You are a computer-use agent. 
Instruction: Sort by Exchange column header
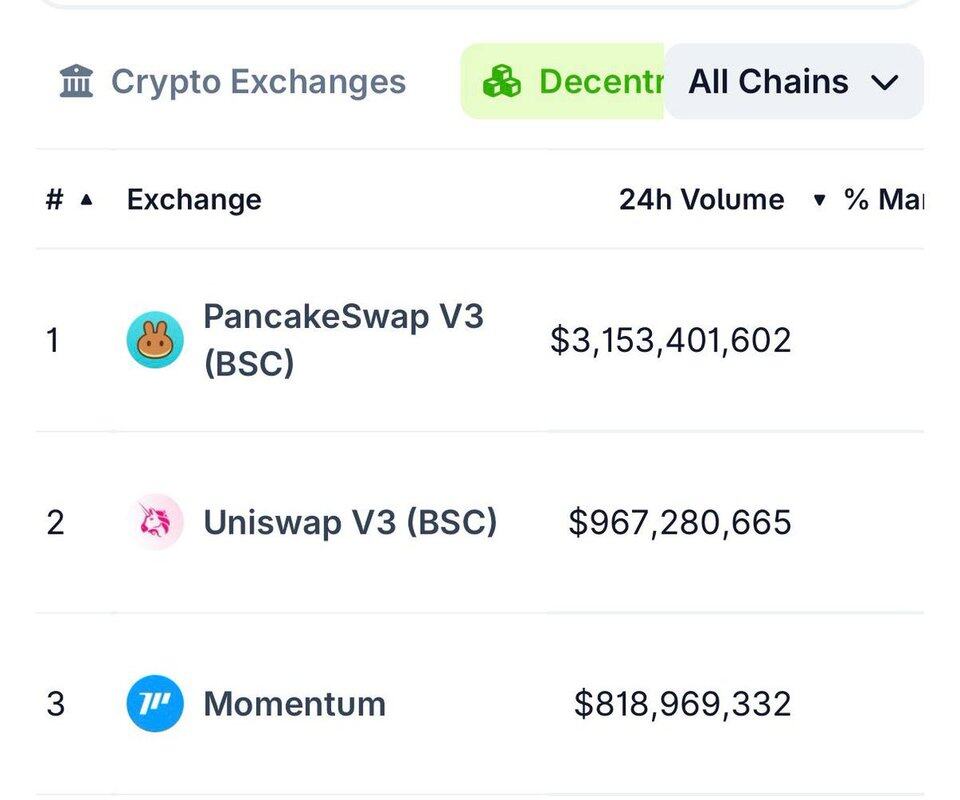point(194,200)
